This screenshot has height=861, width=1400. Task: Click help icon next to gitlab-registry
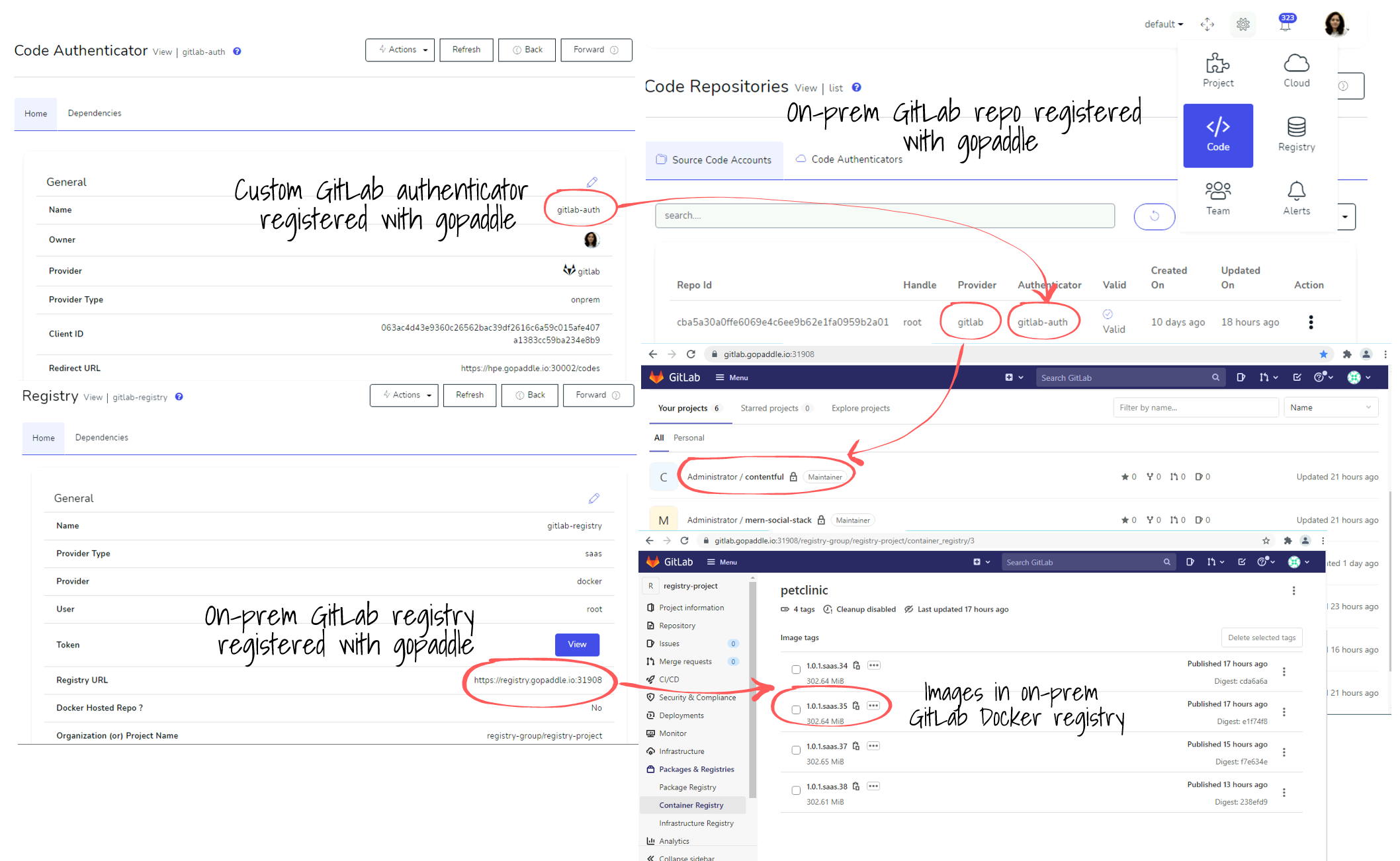click(179, 397)
